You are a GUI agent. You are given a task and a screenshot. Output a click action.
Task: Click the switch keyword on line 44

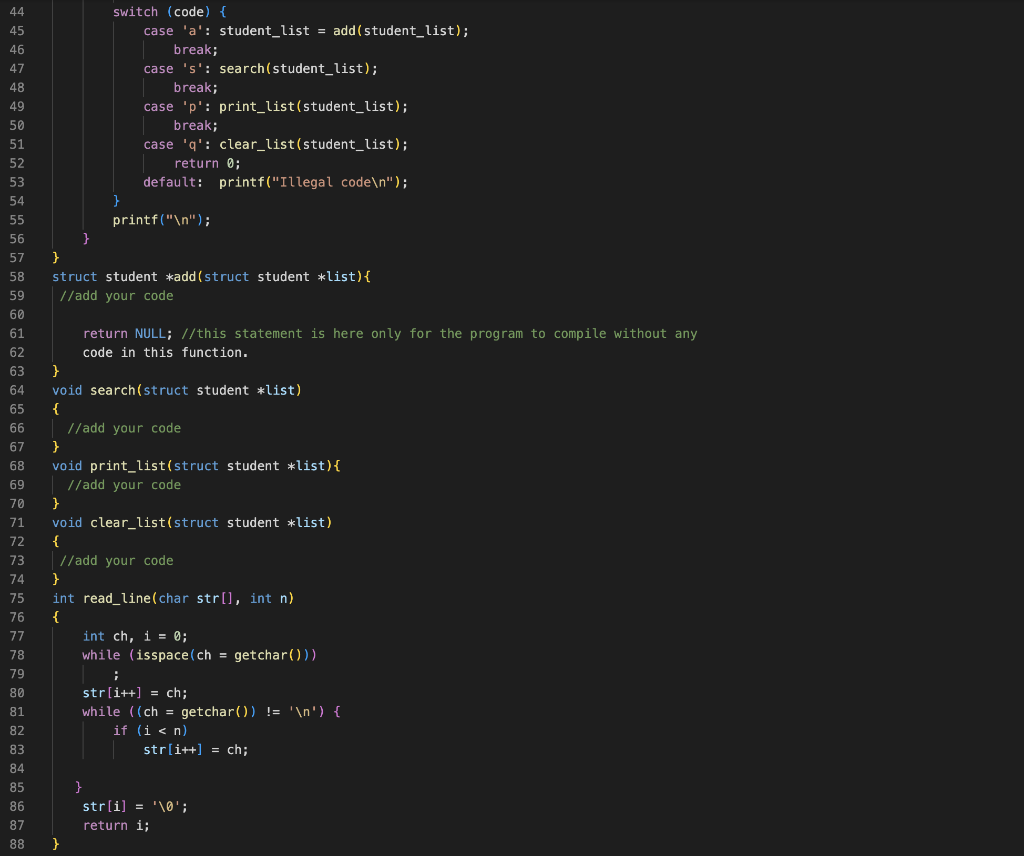135,12
